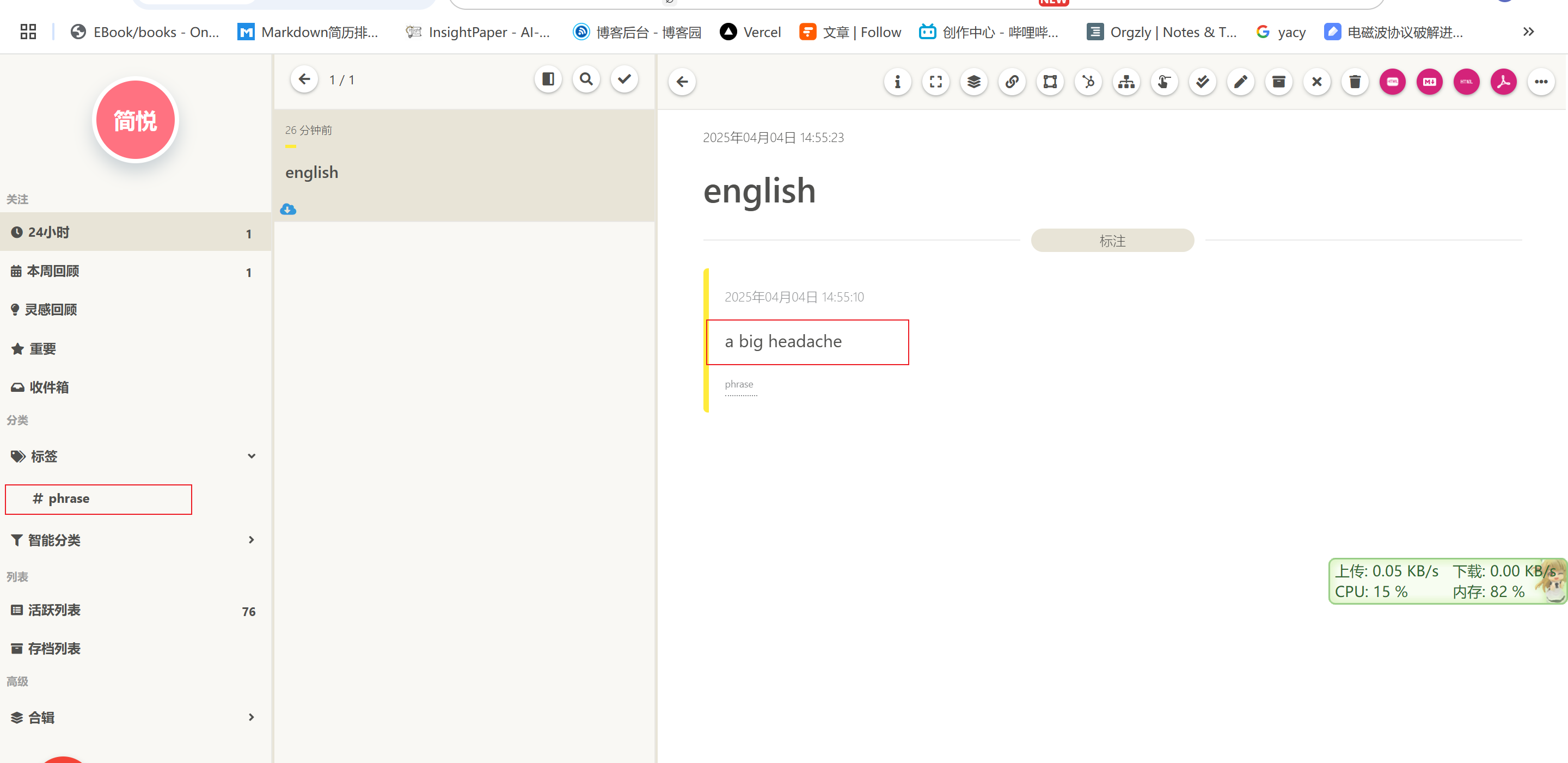Open the sitemap hierarchy icon
Image resolution: width=1568 pixels, height=763 pixels.
click(1126, 82)
